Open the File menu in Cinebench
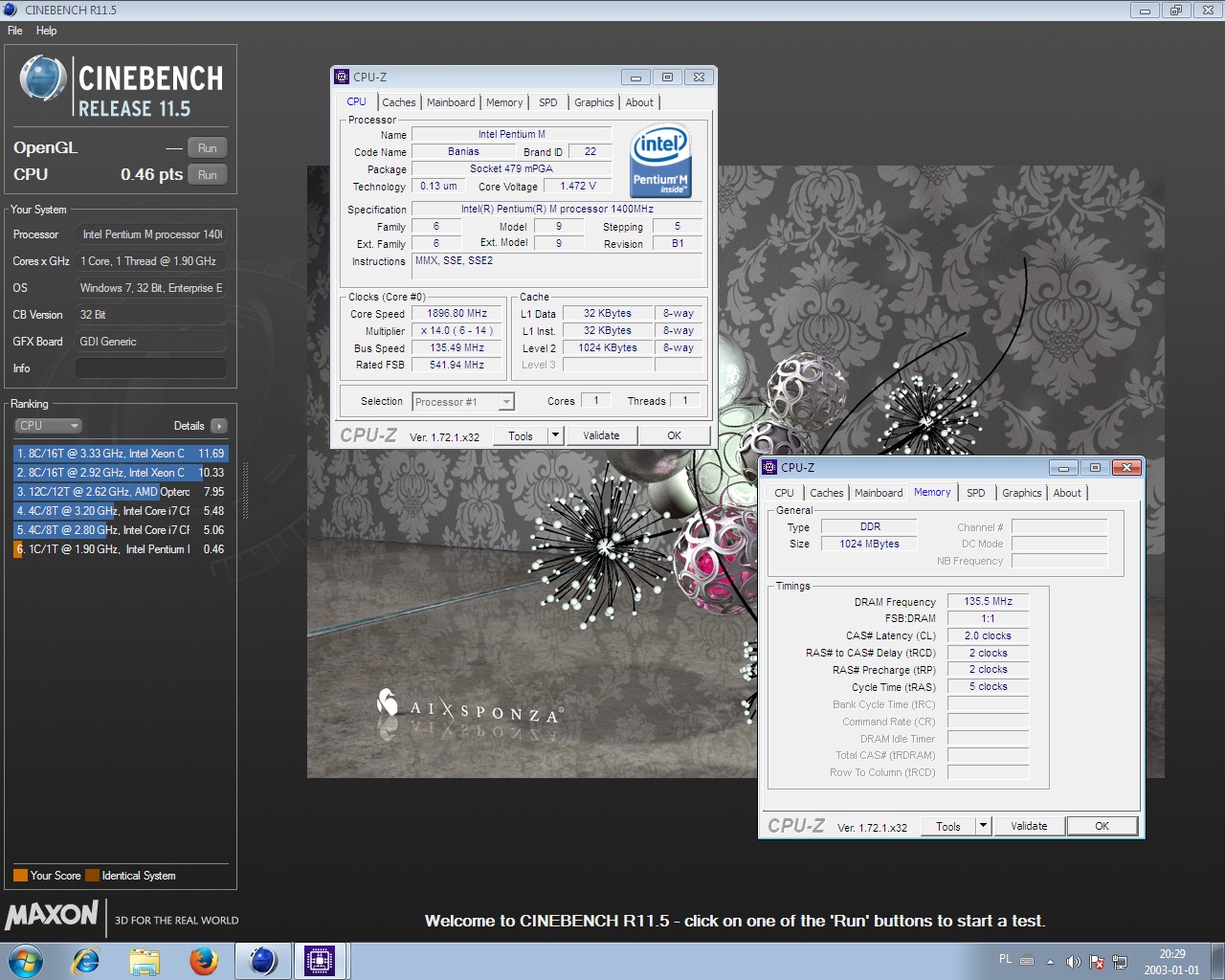 pyautogui.click(x=15, y=31)
